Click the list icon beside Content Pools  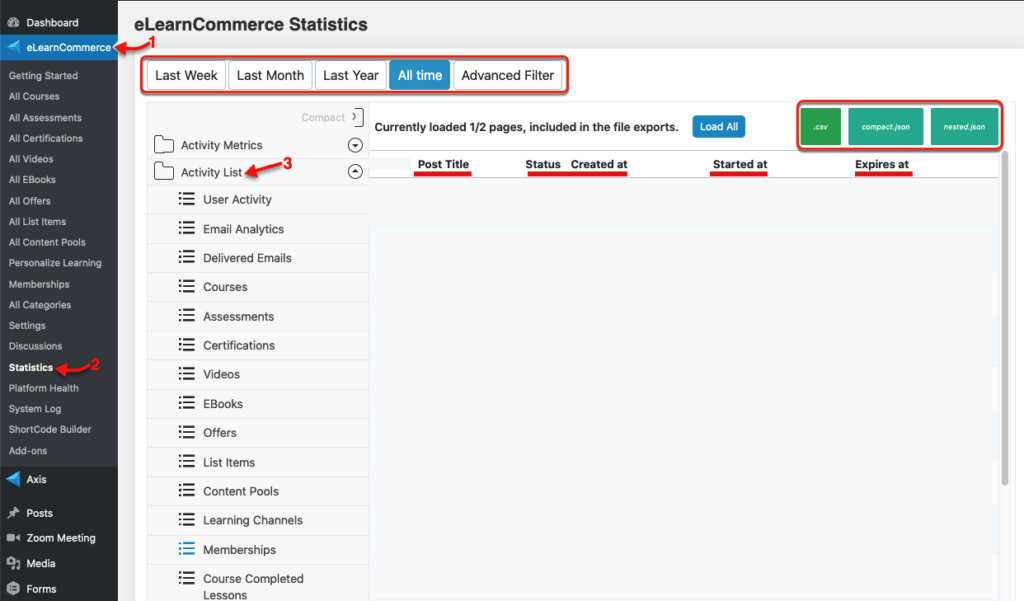click(x=187, y=490)
